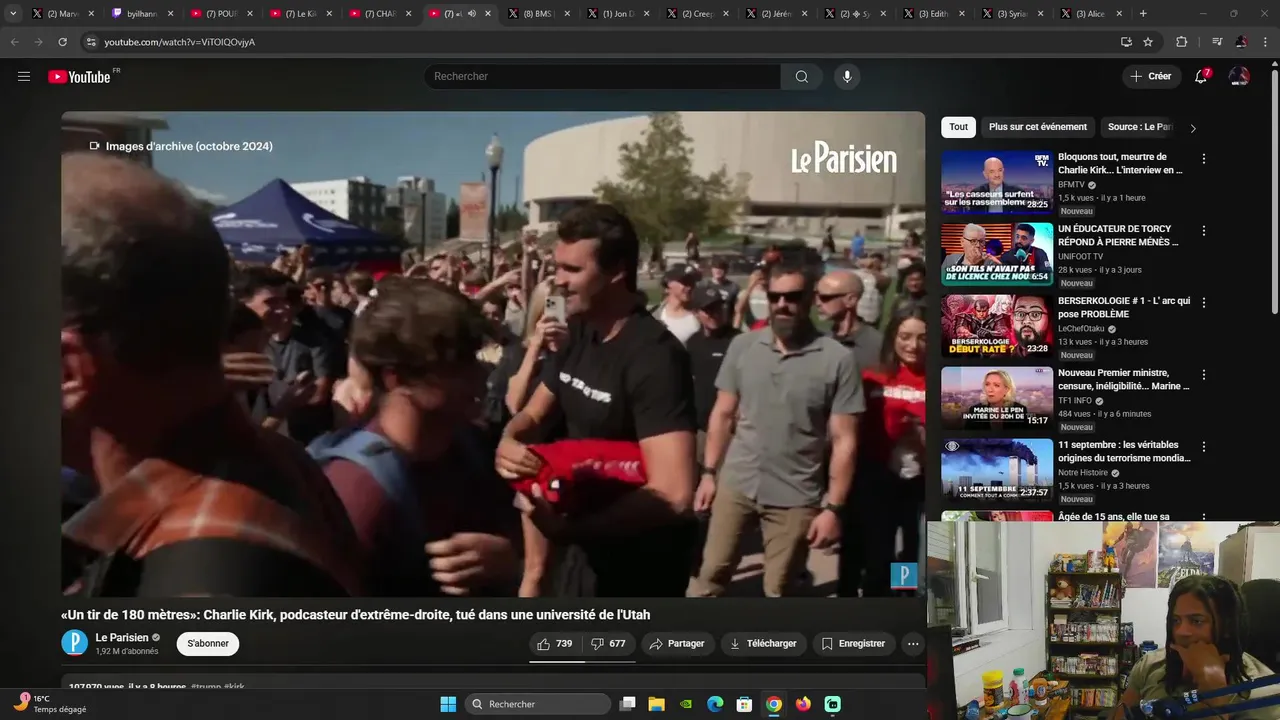Click the Windows taskbar Rechercher search box

[539, 704]
